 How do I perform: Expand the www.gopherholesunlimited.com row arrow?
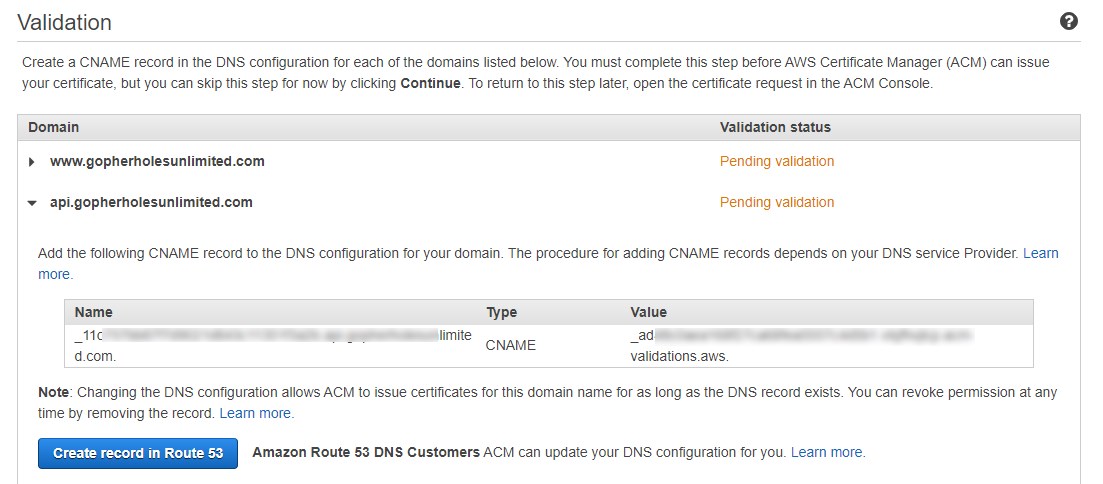point(32,162)
